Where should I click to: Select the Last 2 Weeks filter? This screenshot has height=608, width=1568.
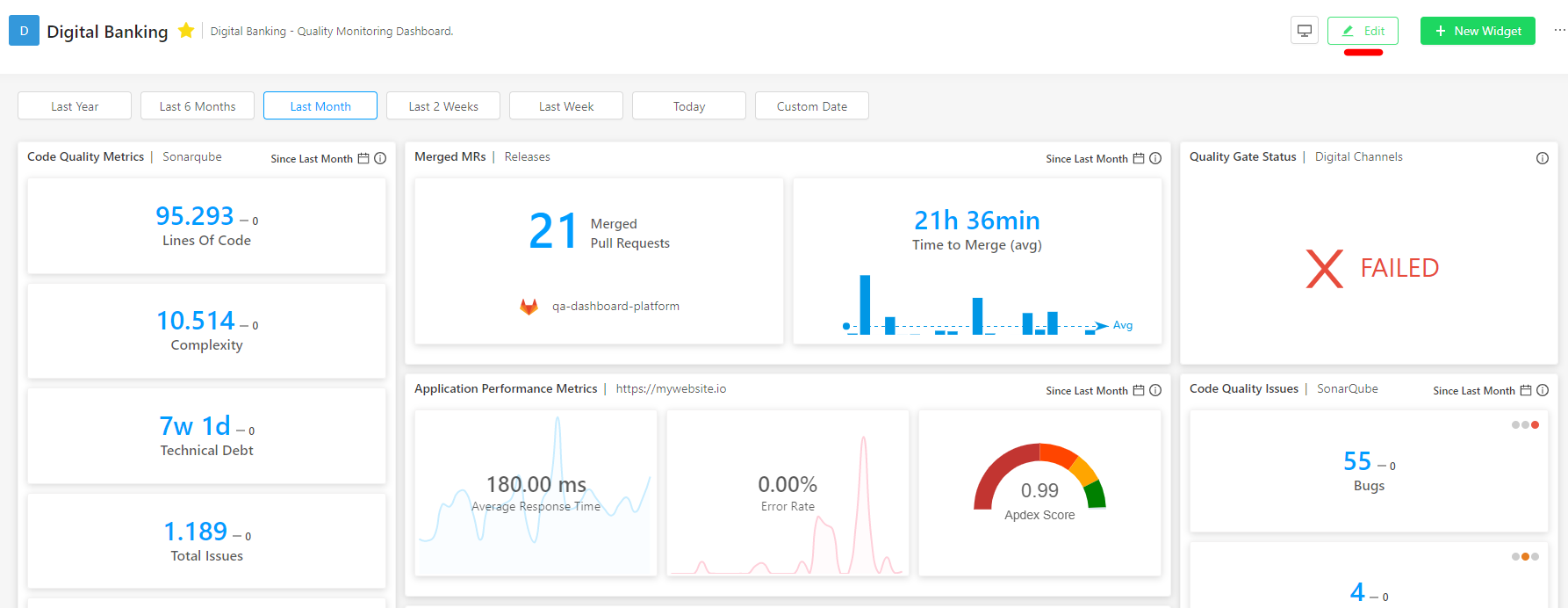(x=443, y=106)
